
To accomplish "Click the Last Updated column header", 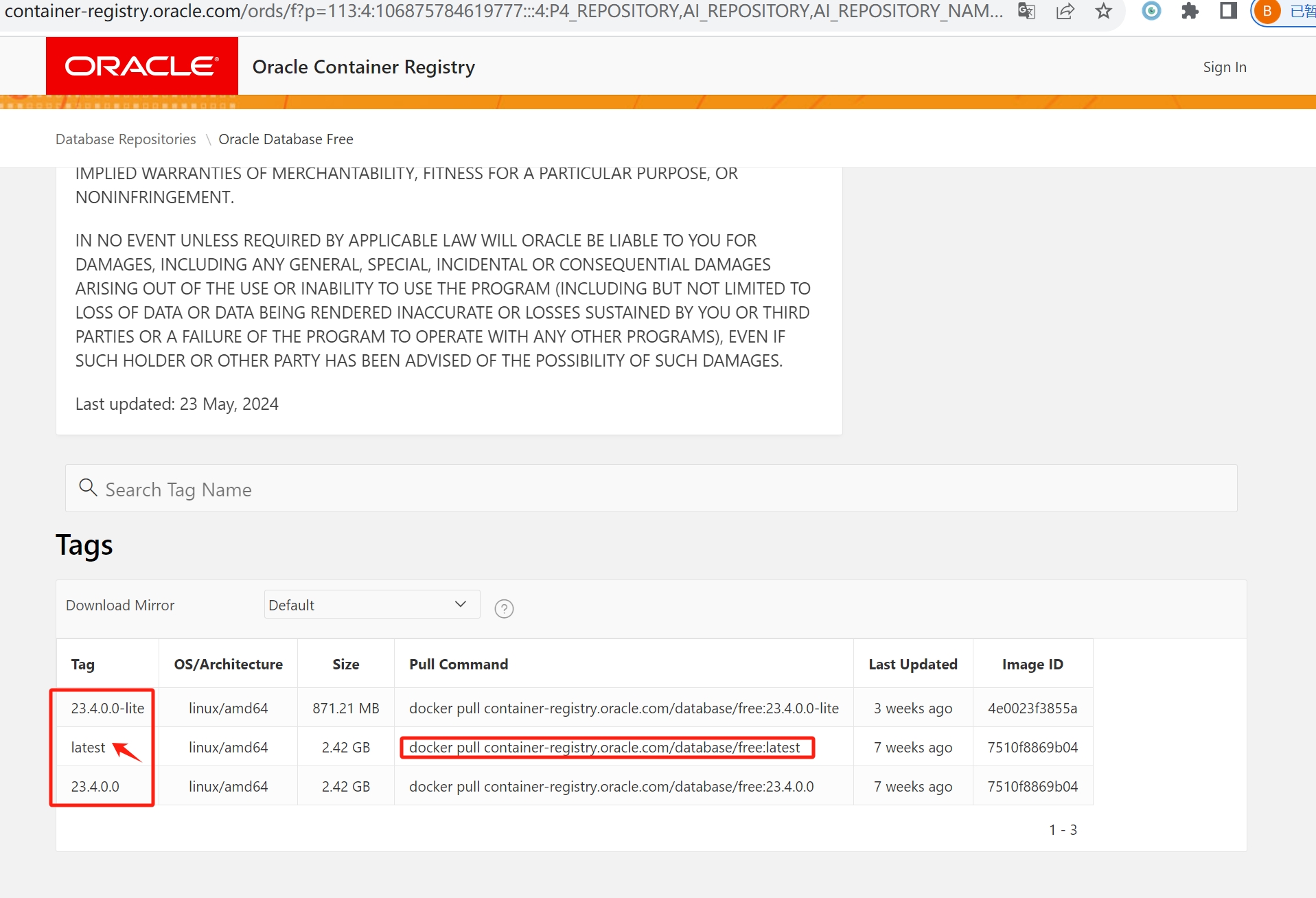I will (913, 664).
